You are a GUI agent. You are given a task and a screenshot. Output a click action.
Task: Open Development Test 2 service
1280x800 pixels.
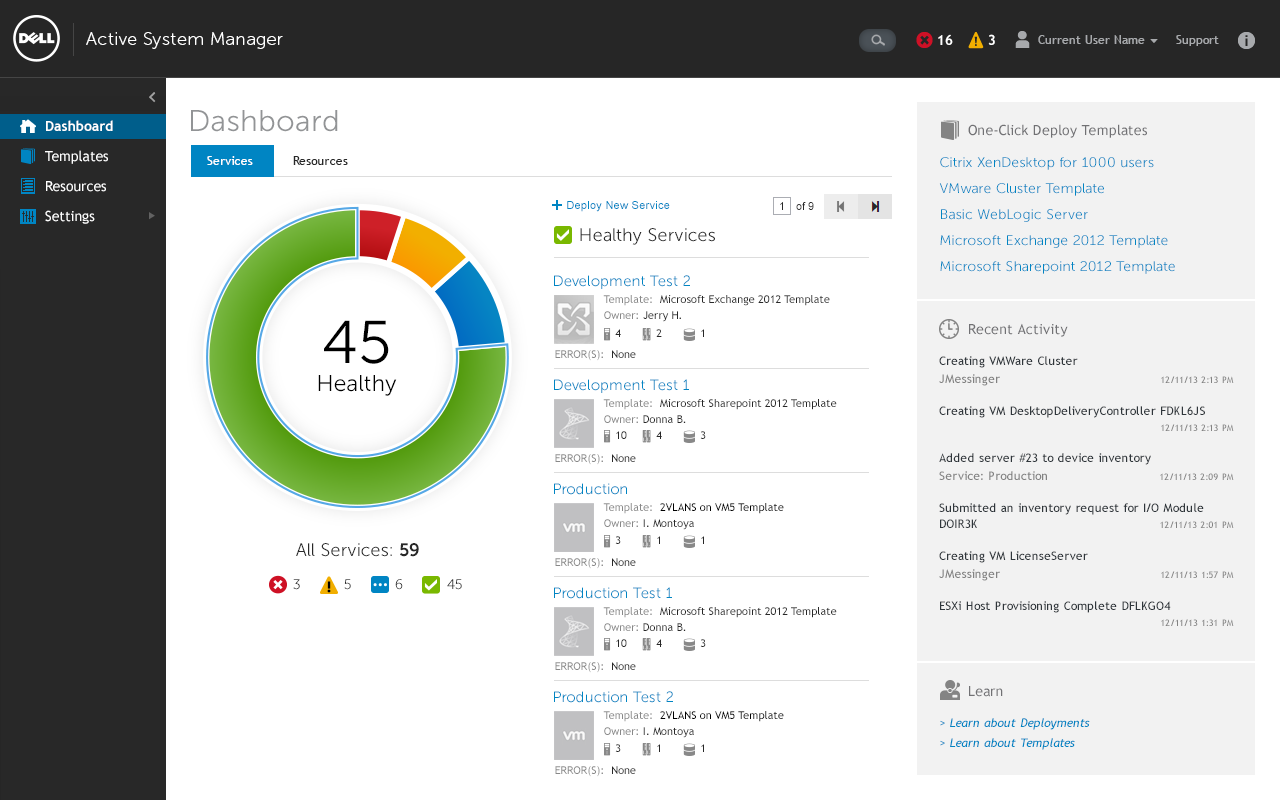[x=622, y=281]
